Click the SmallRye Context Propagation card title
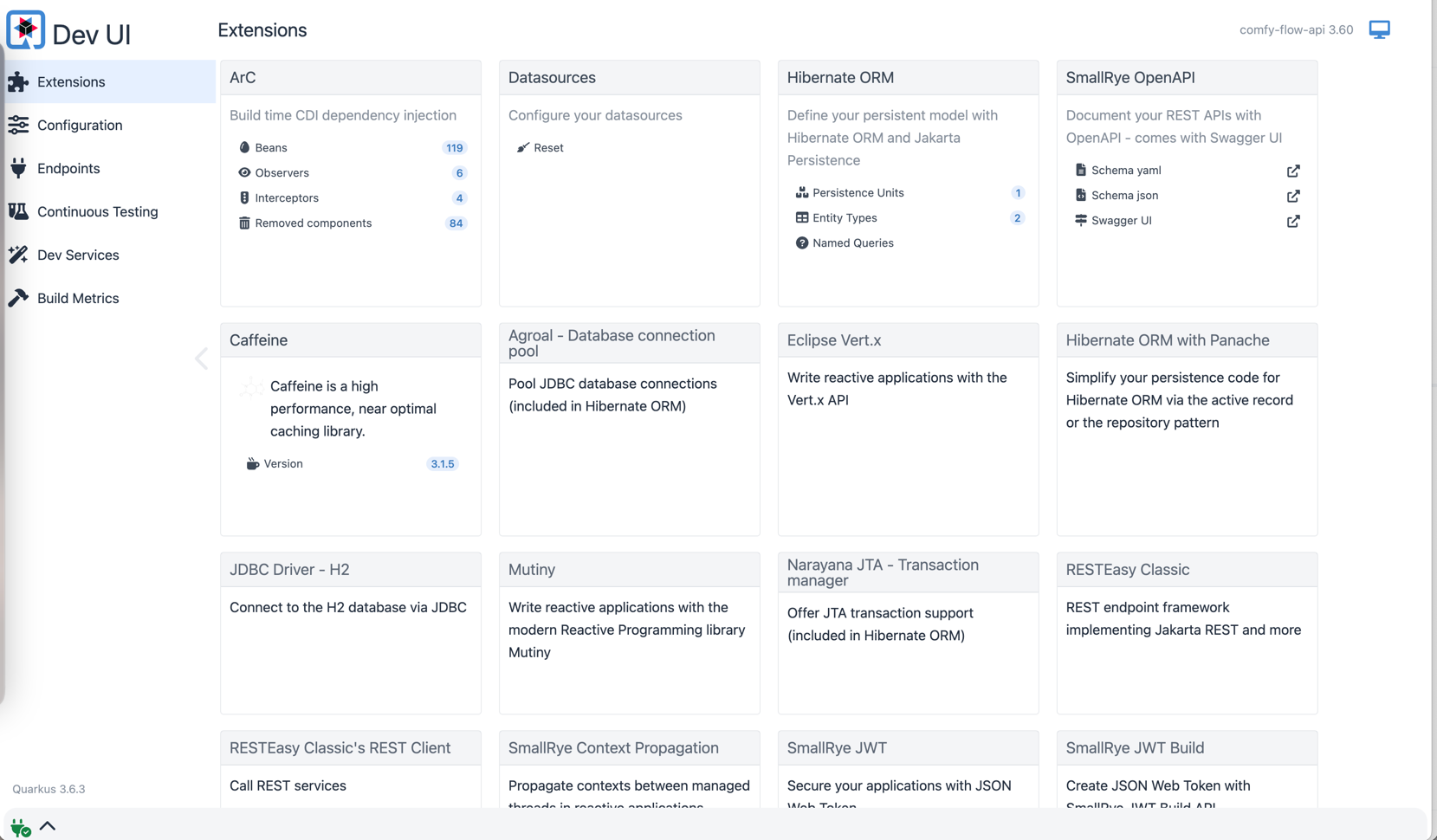Viewport: 1437px width, 840px height. tap(613, 748)
